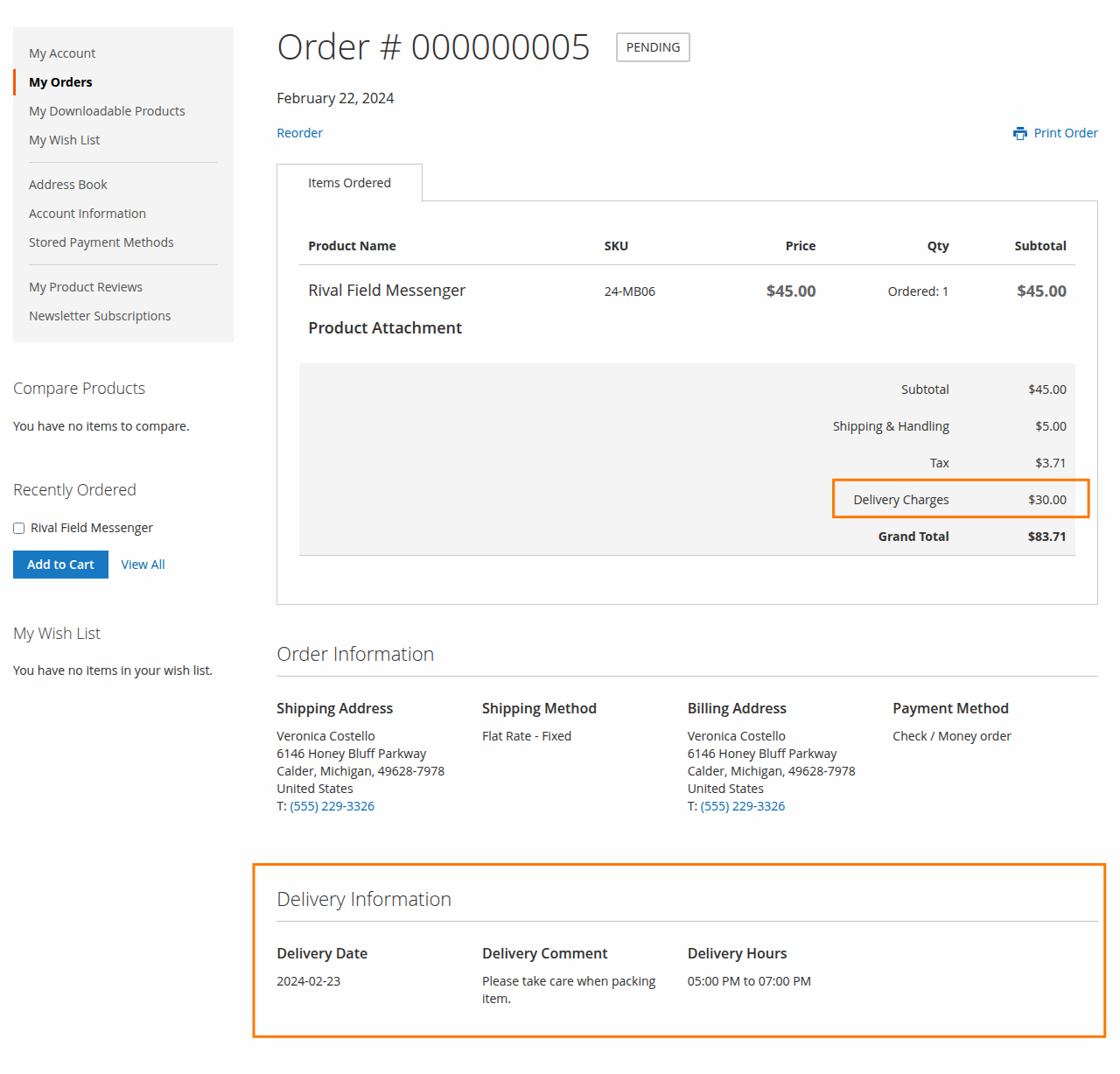The image size is (1120, 1074).
Task: Go to Stored Payment Methods
Action: point(101,242)
